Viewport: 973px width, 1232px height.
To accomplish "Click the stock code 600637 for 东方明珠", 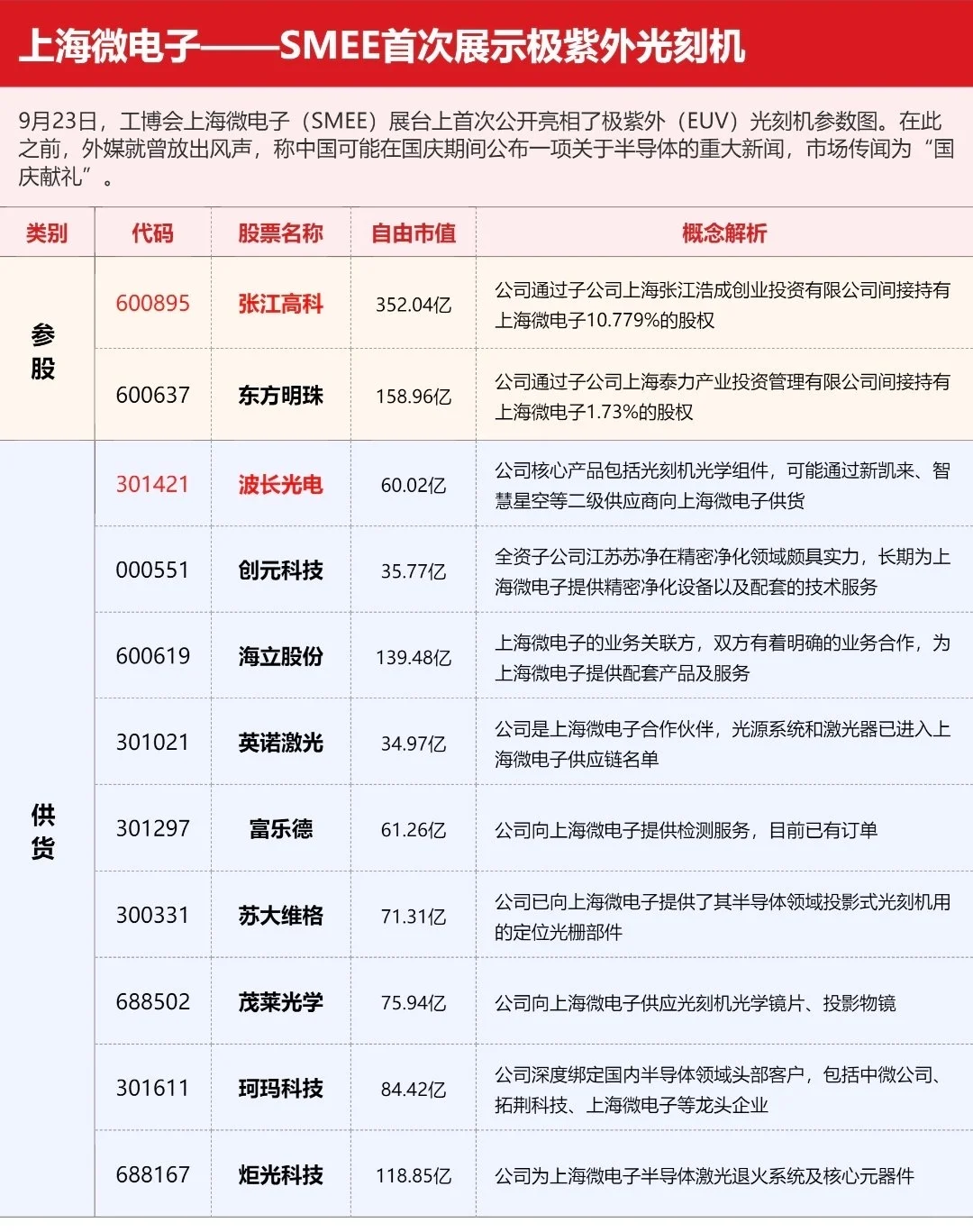I will click(x=150, y=394).
